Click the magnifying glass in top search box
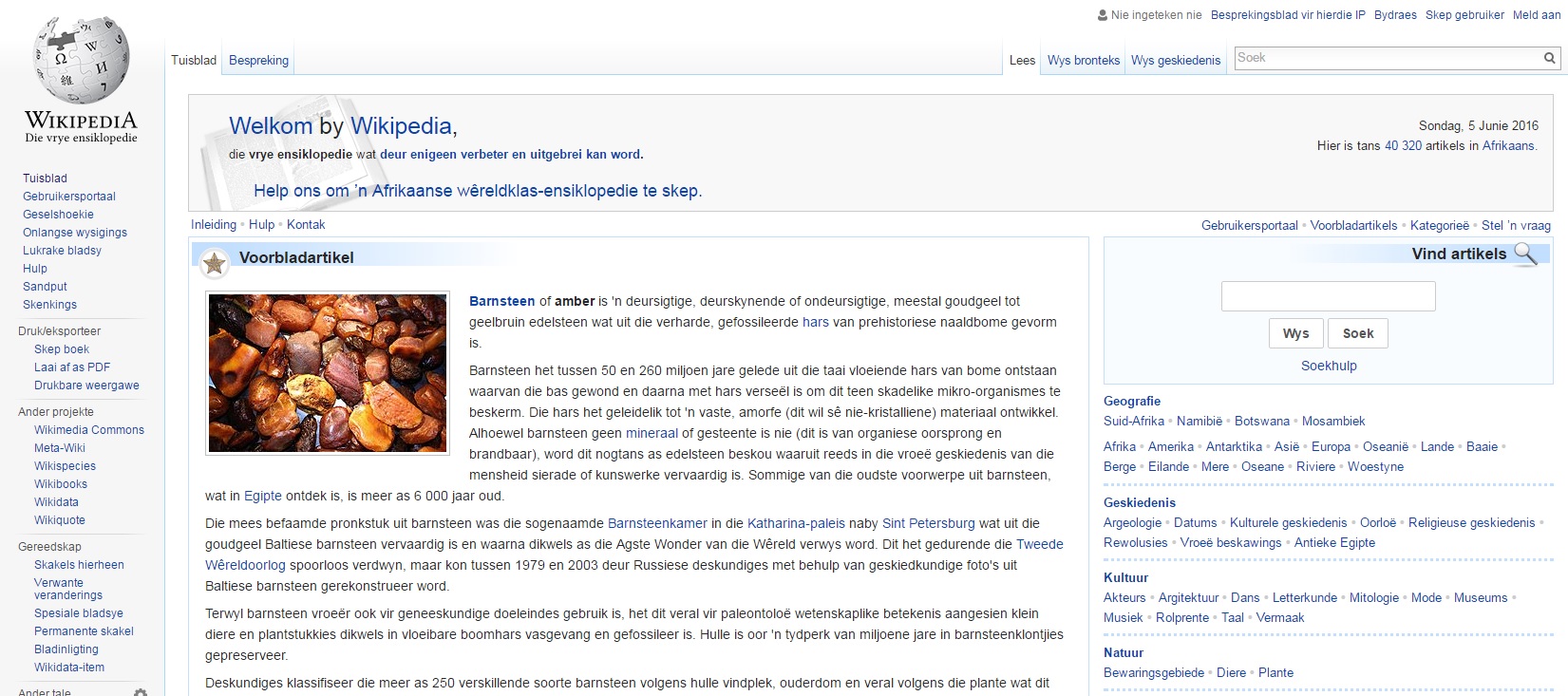1568x696 pixels. coord(1549,58)
